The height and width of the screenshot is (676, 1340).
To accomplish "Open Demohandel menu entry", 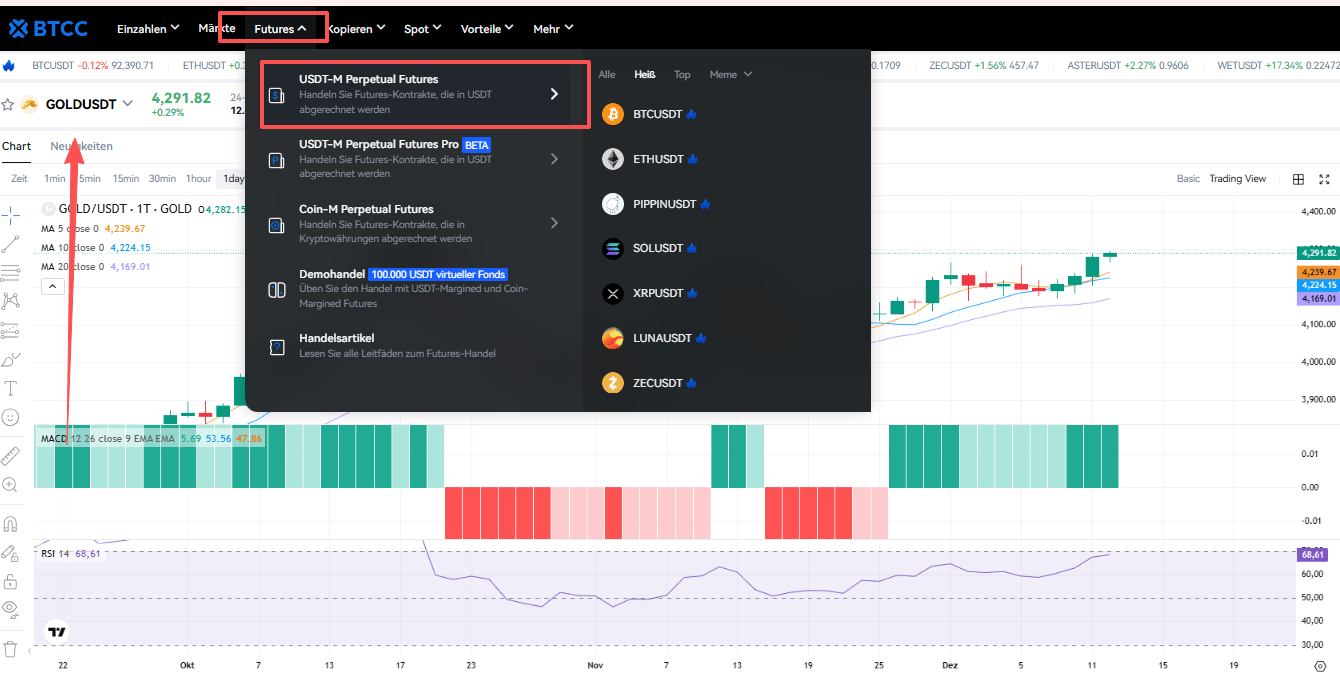I will pyautogui.click(x=414, y=288).
